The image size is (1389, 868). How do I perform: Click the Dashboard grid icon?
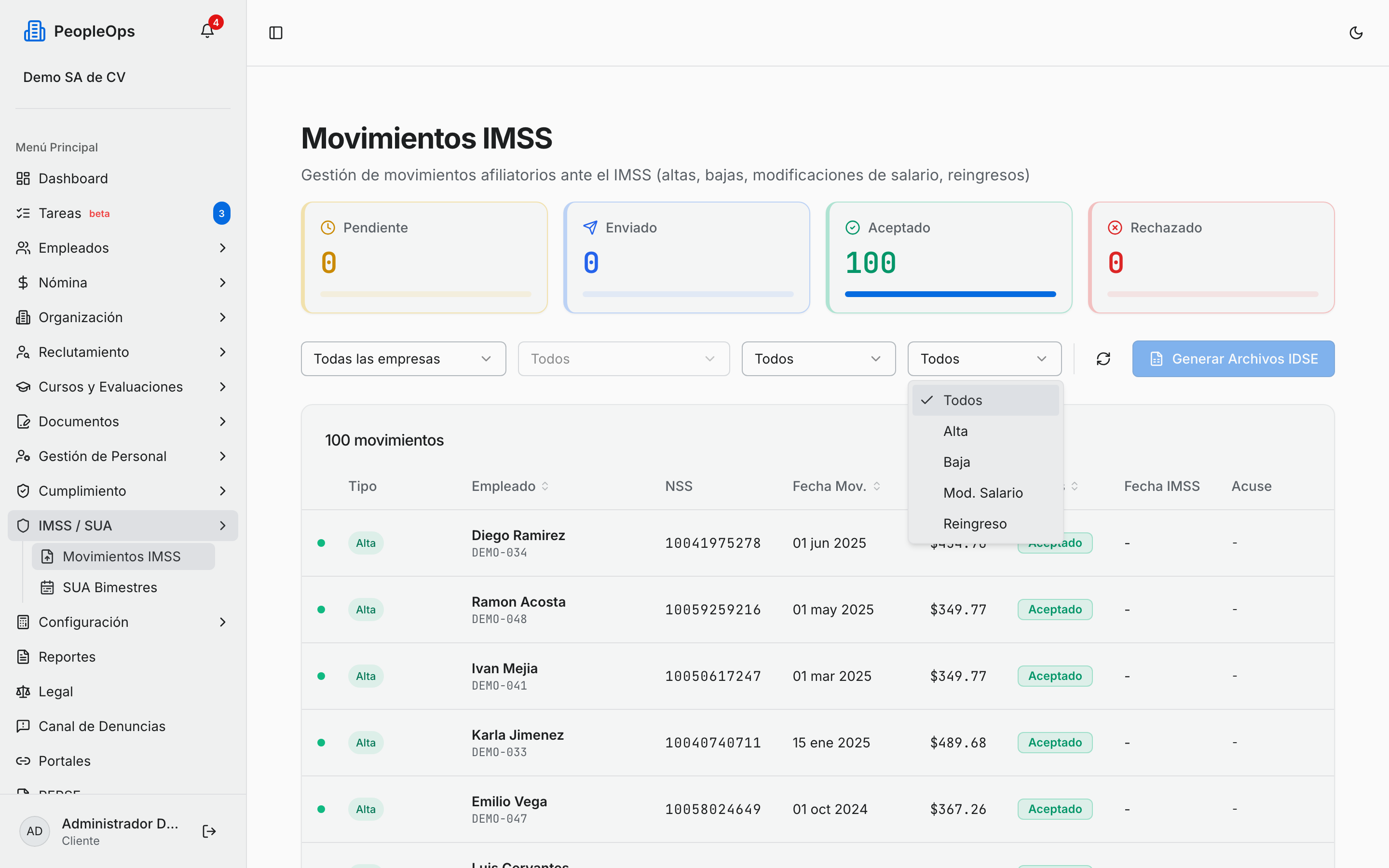[x=23, y=178]
